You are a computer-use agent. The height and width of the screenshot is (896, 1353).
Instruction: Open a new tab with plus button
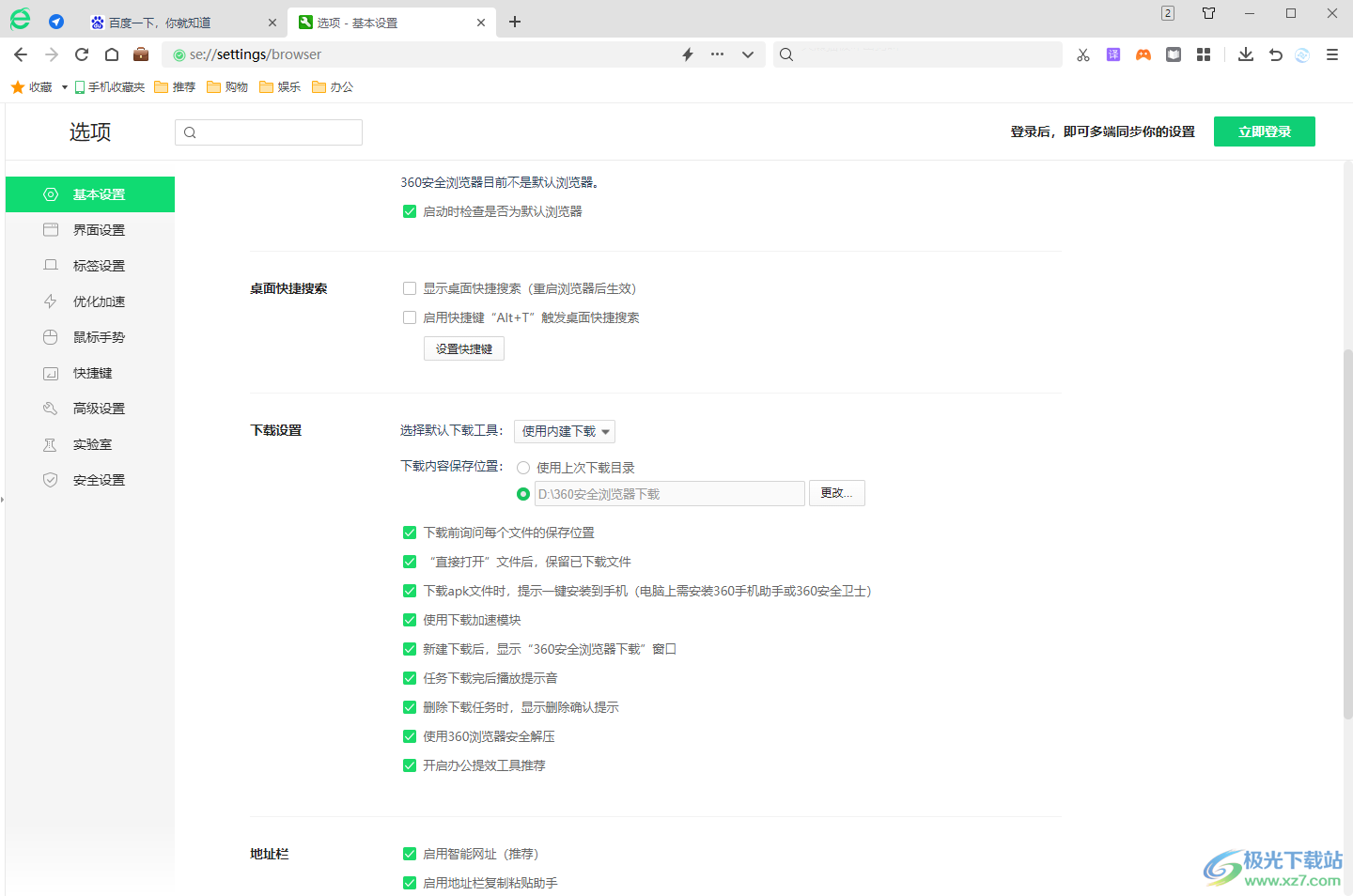click(x=515, y=22)
